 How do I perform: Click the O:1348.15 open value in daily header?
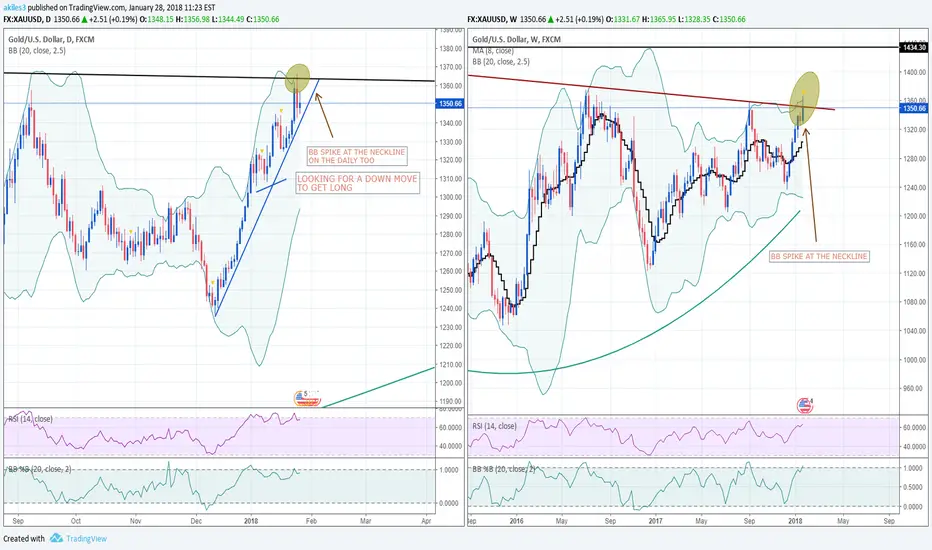tap(156, 19)
